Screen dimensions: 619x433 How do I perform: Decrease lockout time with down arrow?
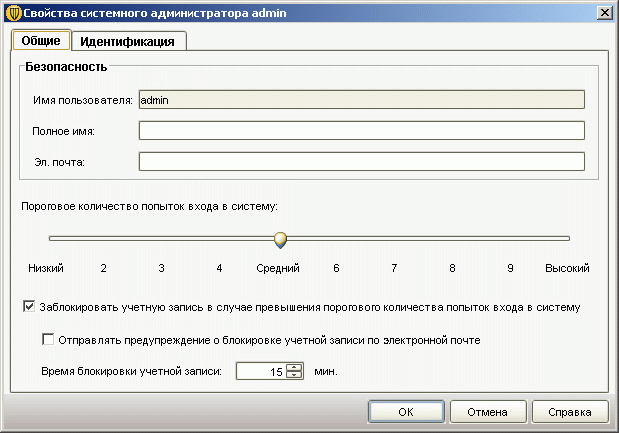point(294,376)
